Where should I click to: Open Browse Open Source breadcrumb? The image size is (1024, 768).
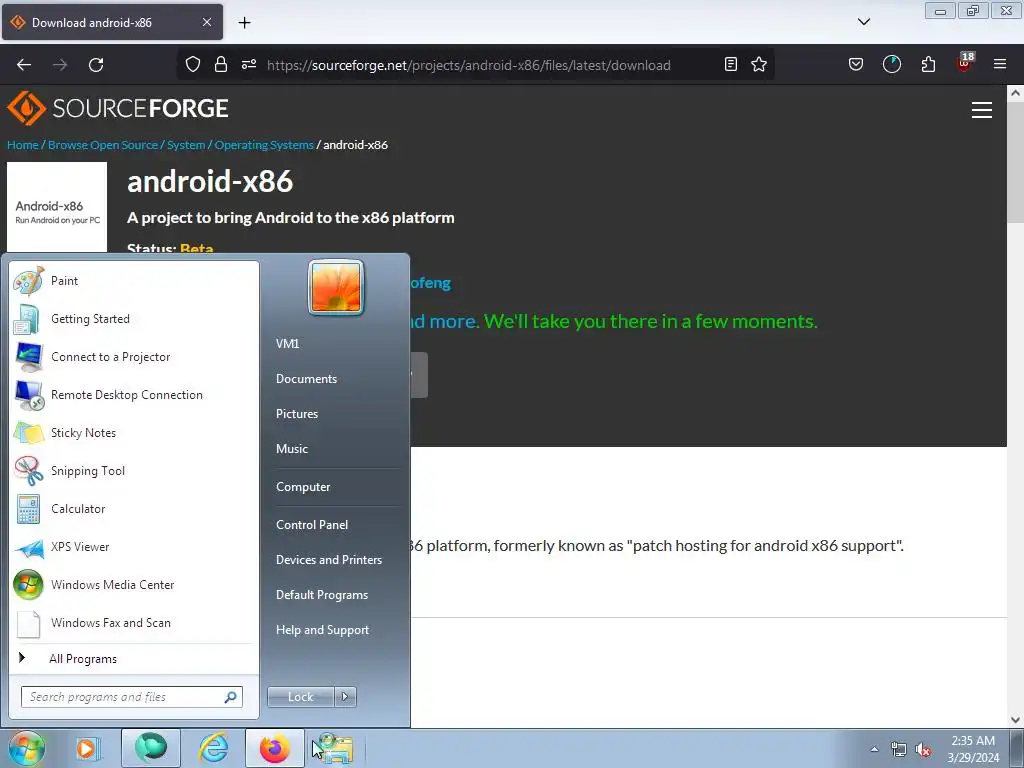point(103,145)
